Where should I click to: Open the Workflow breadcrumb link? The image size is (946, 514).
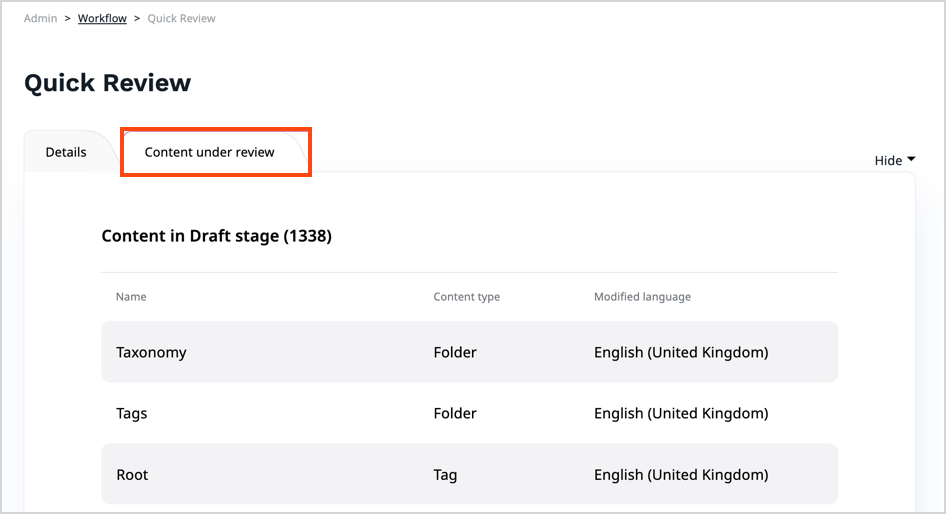[x=102, y=18]
